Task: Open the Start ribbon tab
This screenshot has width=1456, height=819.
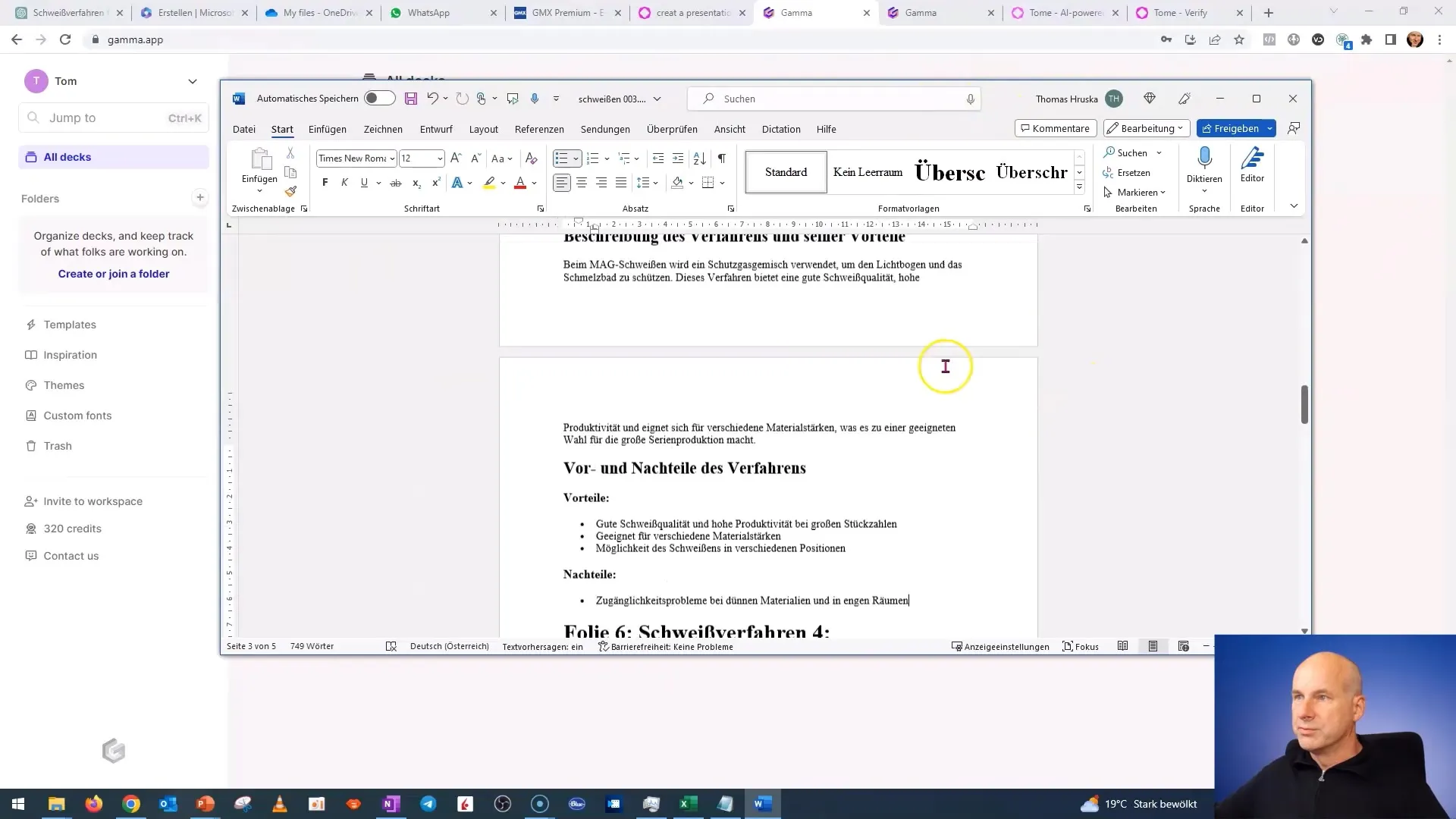Action: (x=283, y=128)
